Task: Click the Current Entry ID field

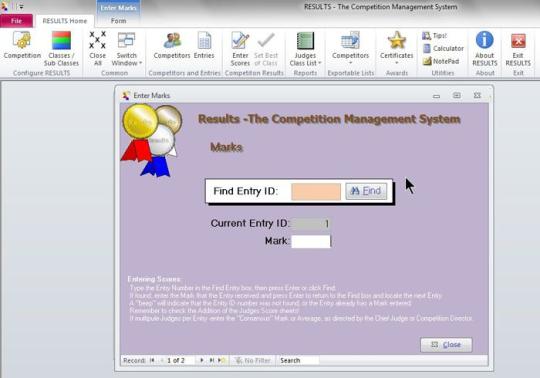Action: point(310,224)
